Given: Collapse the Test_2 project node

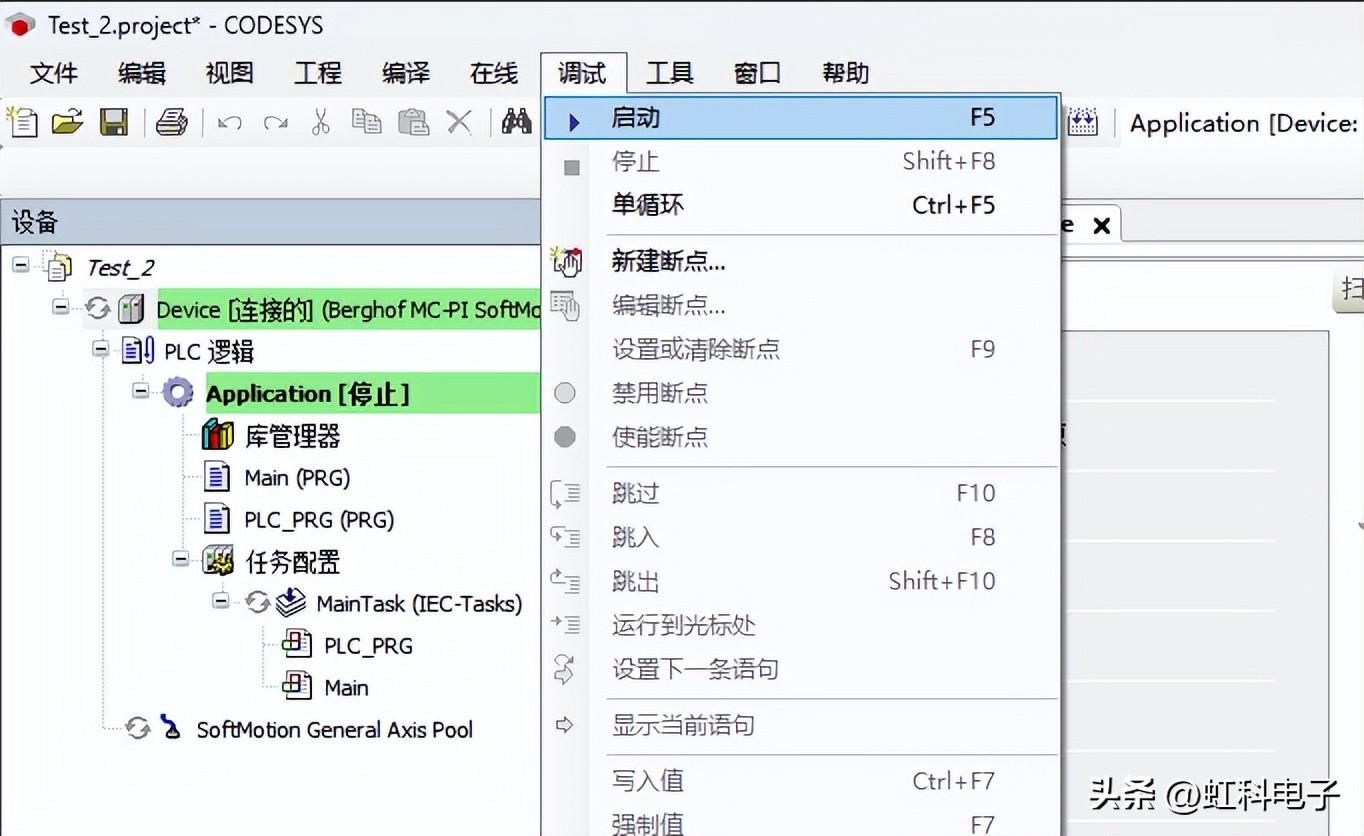Looking at the screenshot, I should (21, 266).
